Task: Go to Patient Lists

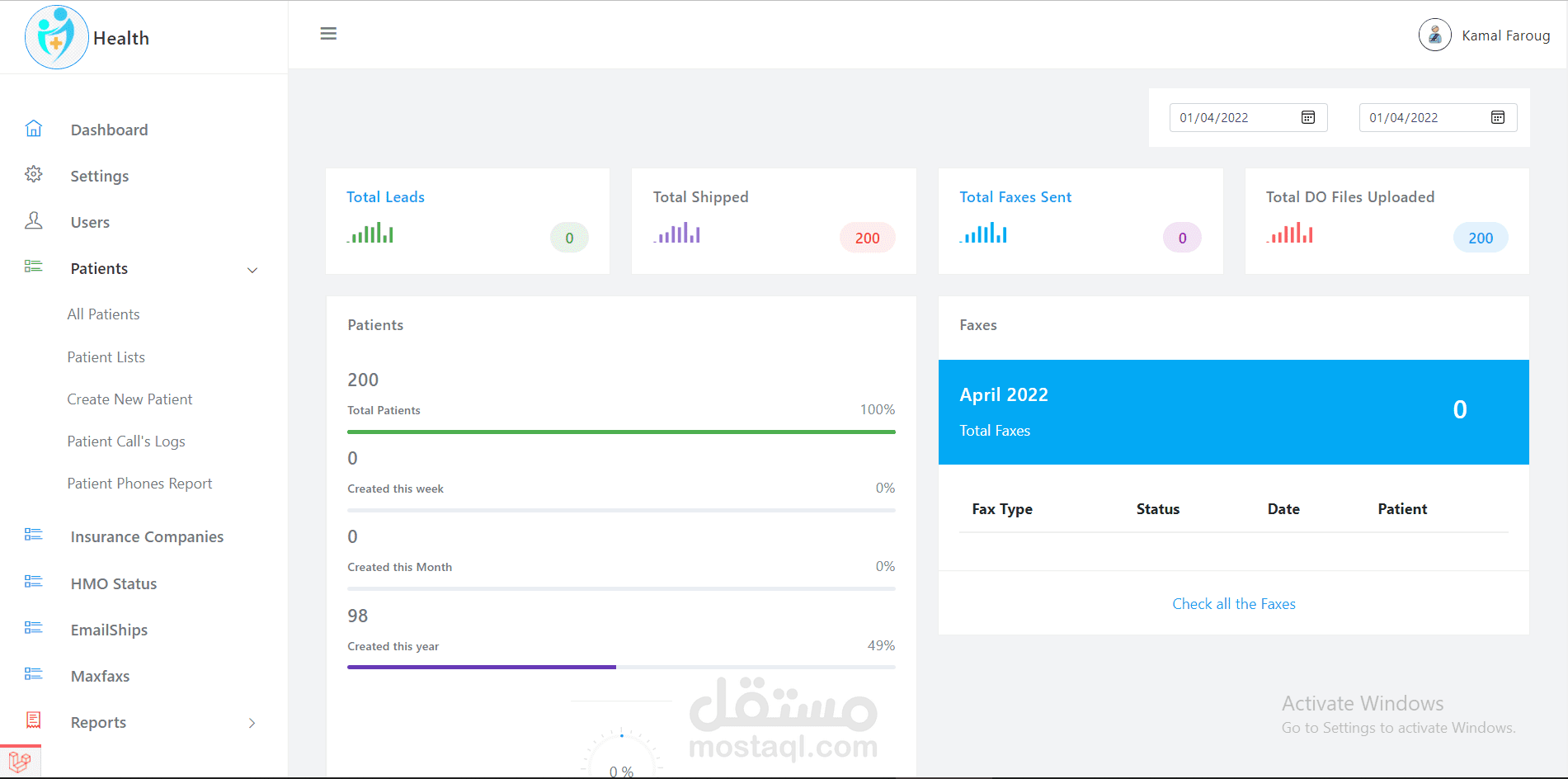Action: click(106, 357)
